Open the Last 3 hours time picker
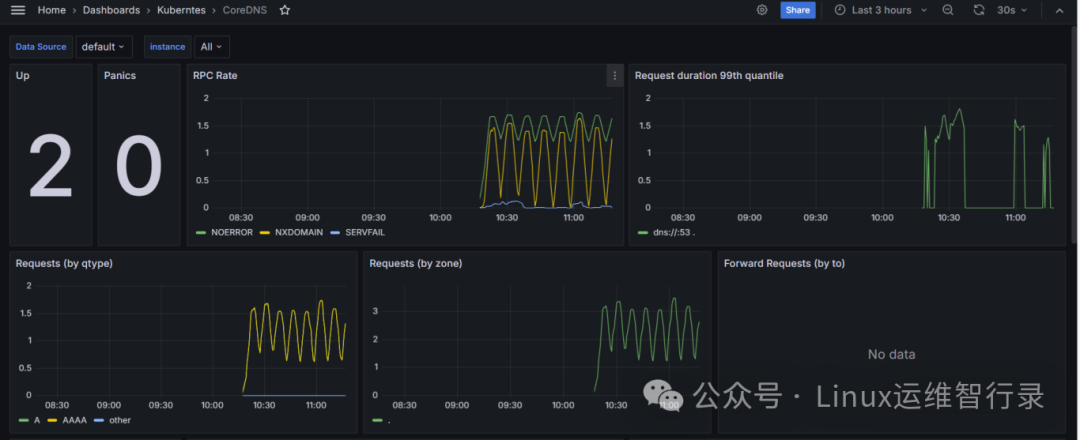Image resolution: width=1080 pixels, height=440 pixels. [881, 10]
